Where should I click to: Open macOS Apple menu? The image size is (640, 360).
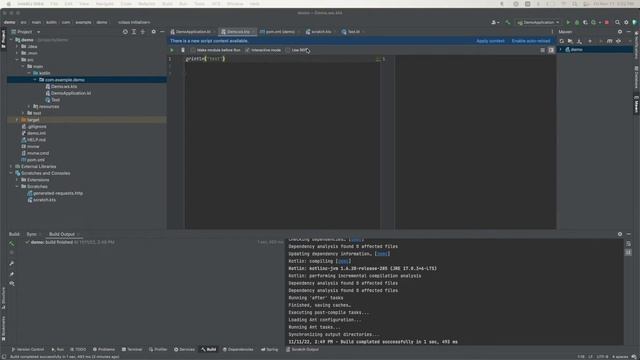[9, 4]
